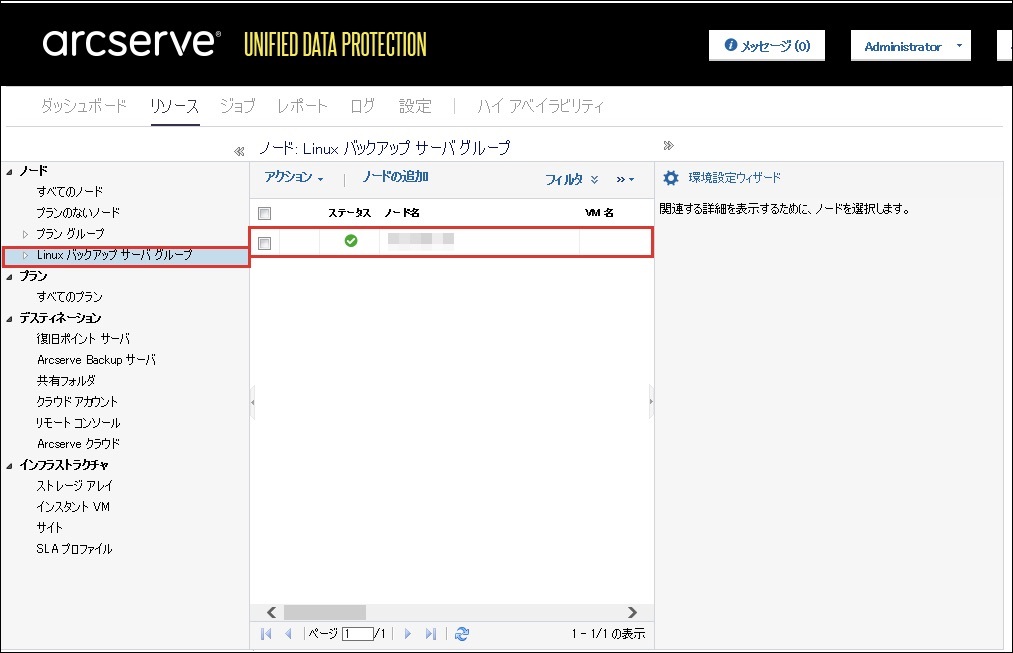
Task: Expand the プラン グループ tree node
Action: pos(25,234)
